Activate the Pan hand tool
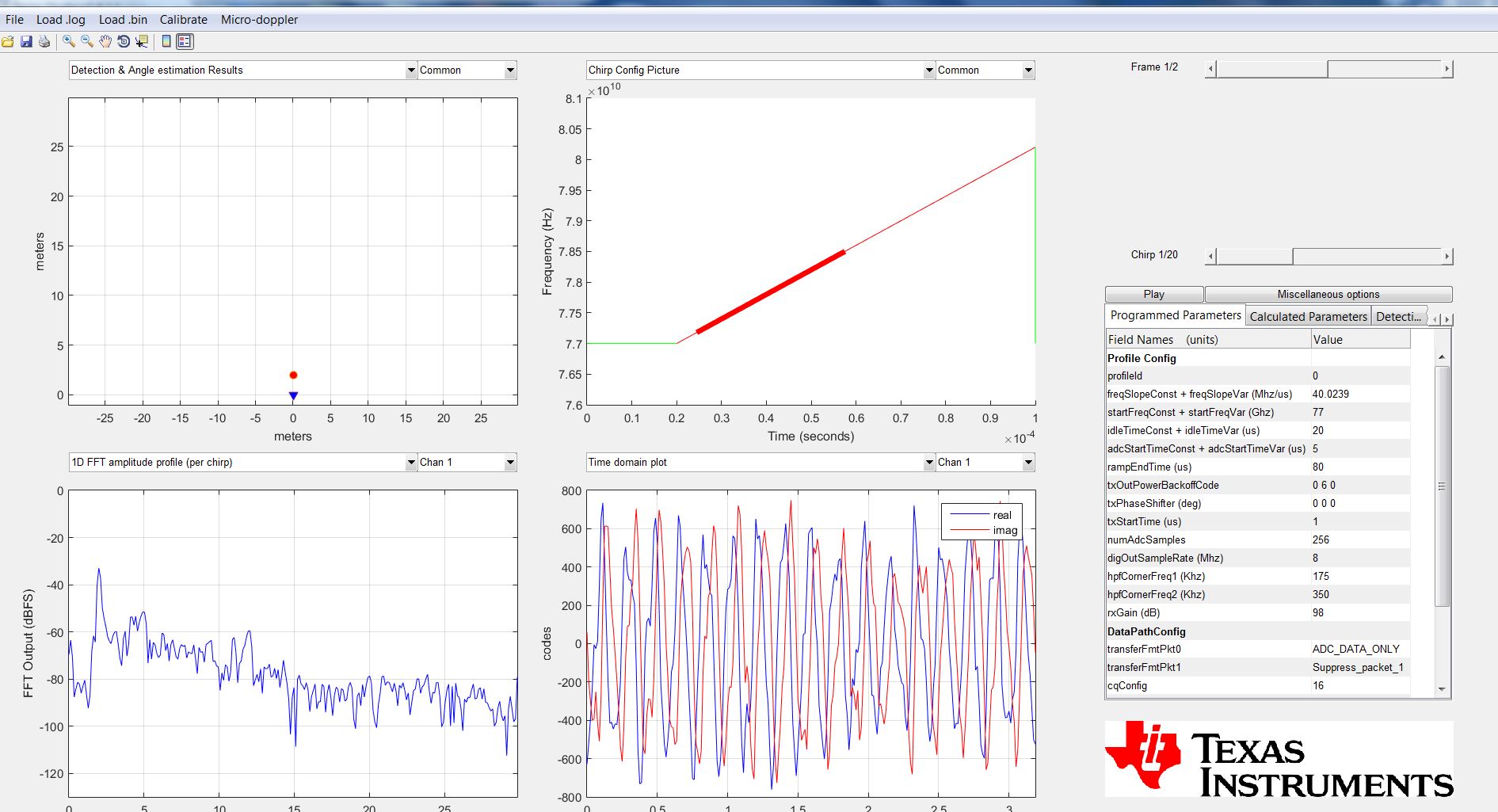Viewport: 1498px width, 812px height. (x=105, y=41)
